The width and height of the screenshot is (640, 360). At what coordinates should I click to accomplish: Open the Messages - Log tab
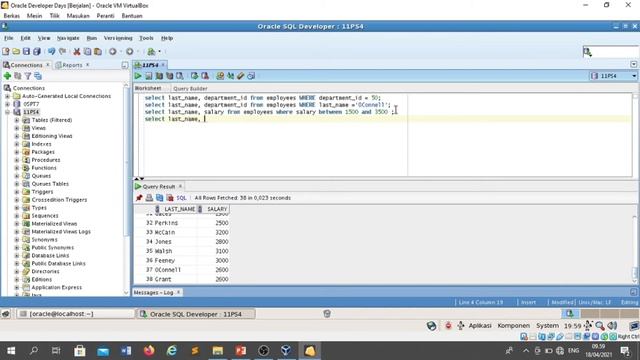(x=153, y=293)
